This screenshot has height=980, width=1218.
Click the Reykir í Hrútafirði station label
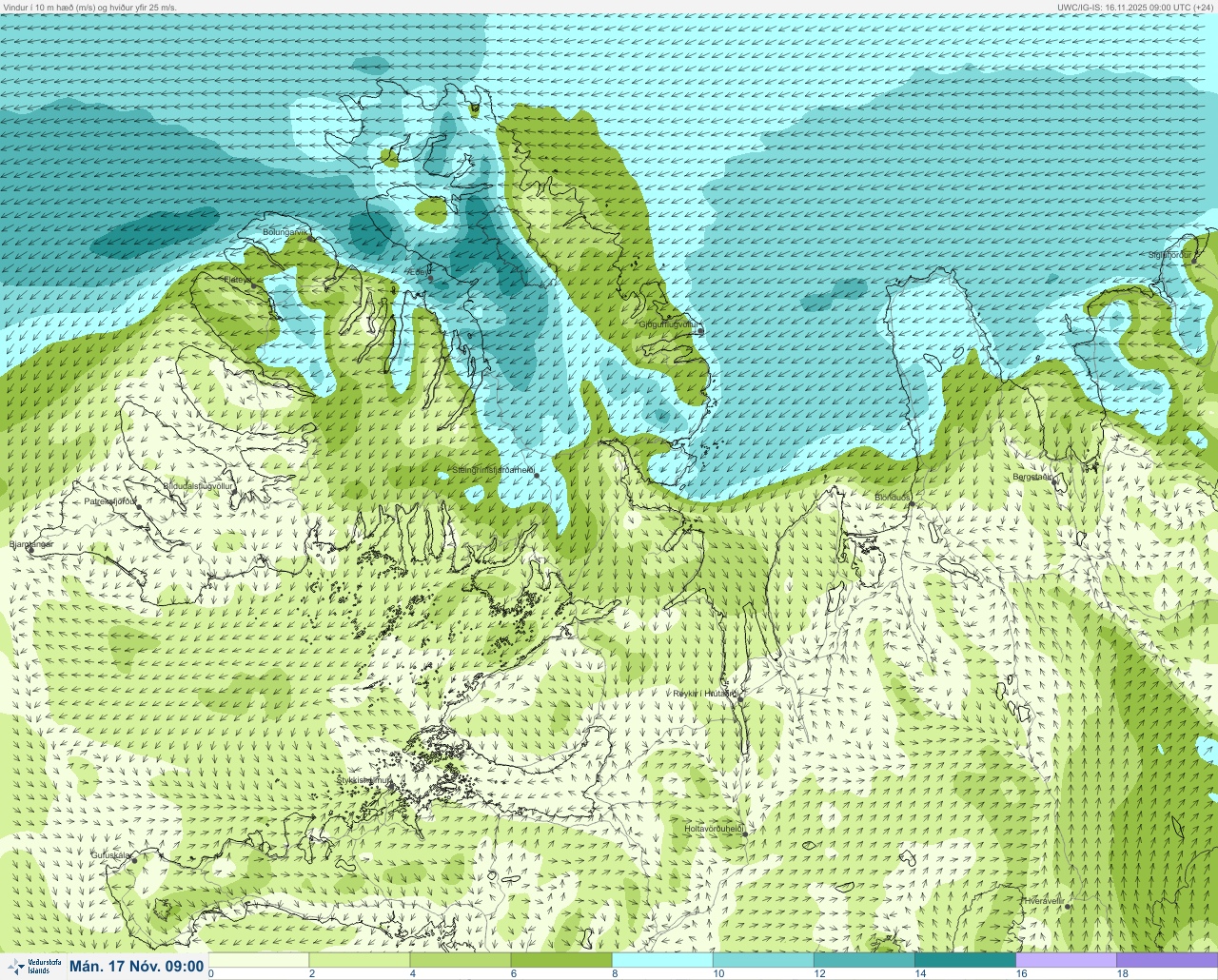pos(705,694)
